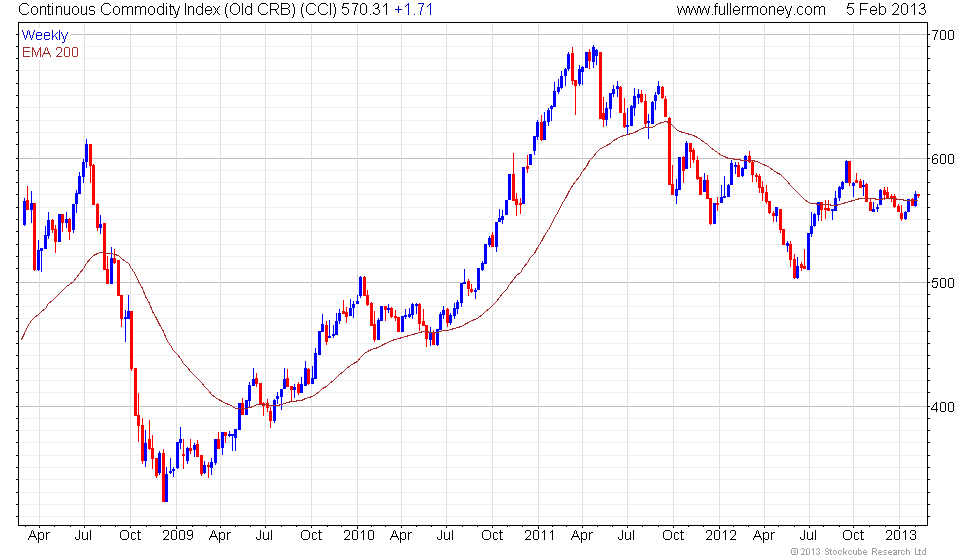Click the '2013' time axis label
This screenshot has width=980, height=560.
pyautogui.click(x=901, y=536)
